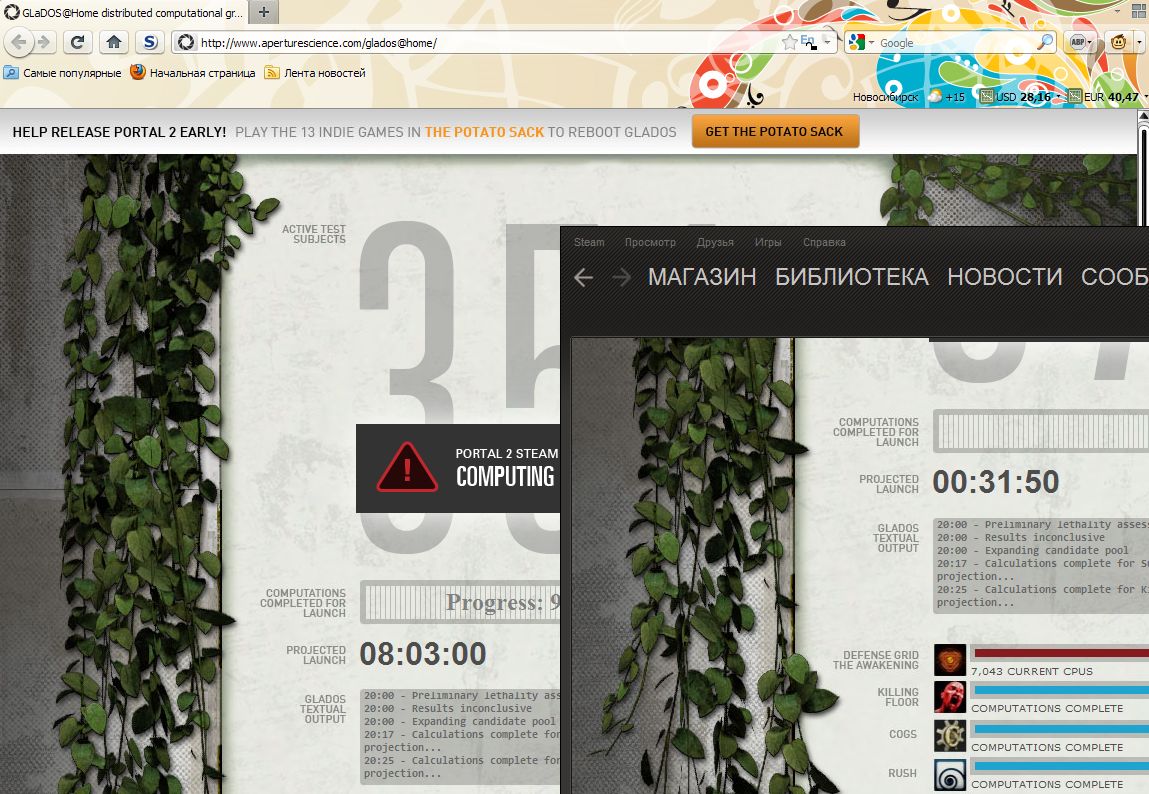Reload the GLaDOS@Home page

point(77,42)
